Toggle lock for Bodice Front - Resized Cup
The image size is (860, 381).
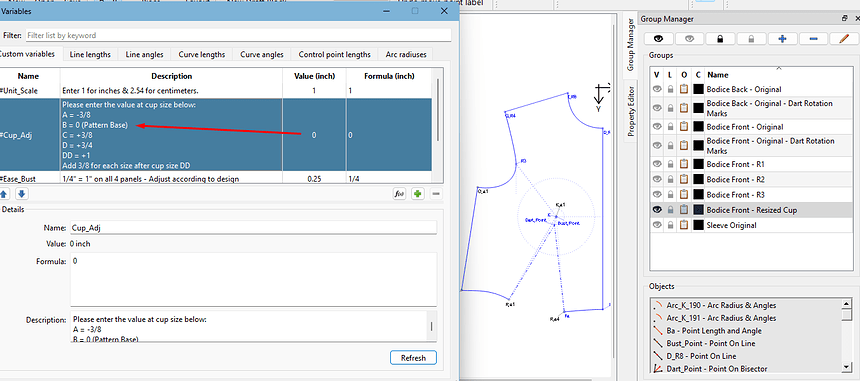point(670,210)
